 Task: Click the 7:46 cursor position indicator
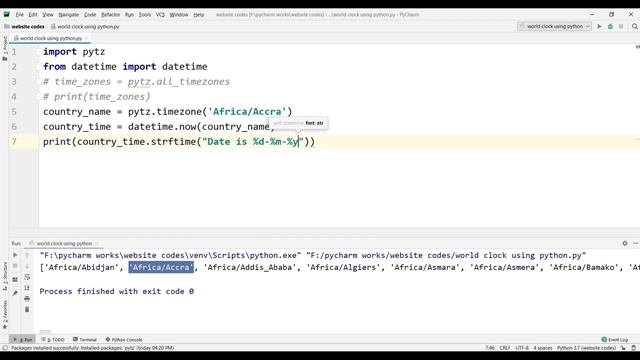pyautogui.click(x=490, y=348)
